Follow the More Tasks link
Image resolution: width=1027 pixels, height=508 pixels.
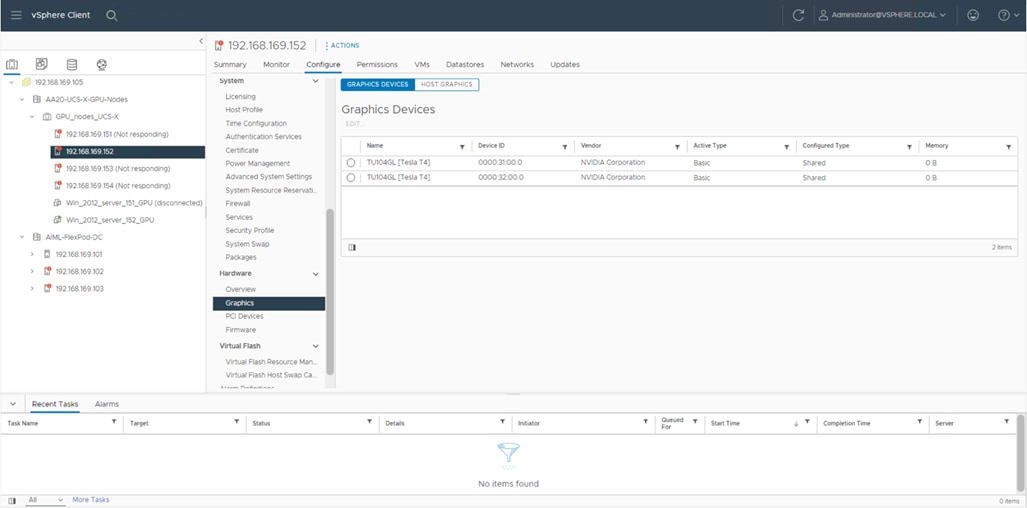click(90, 500)
